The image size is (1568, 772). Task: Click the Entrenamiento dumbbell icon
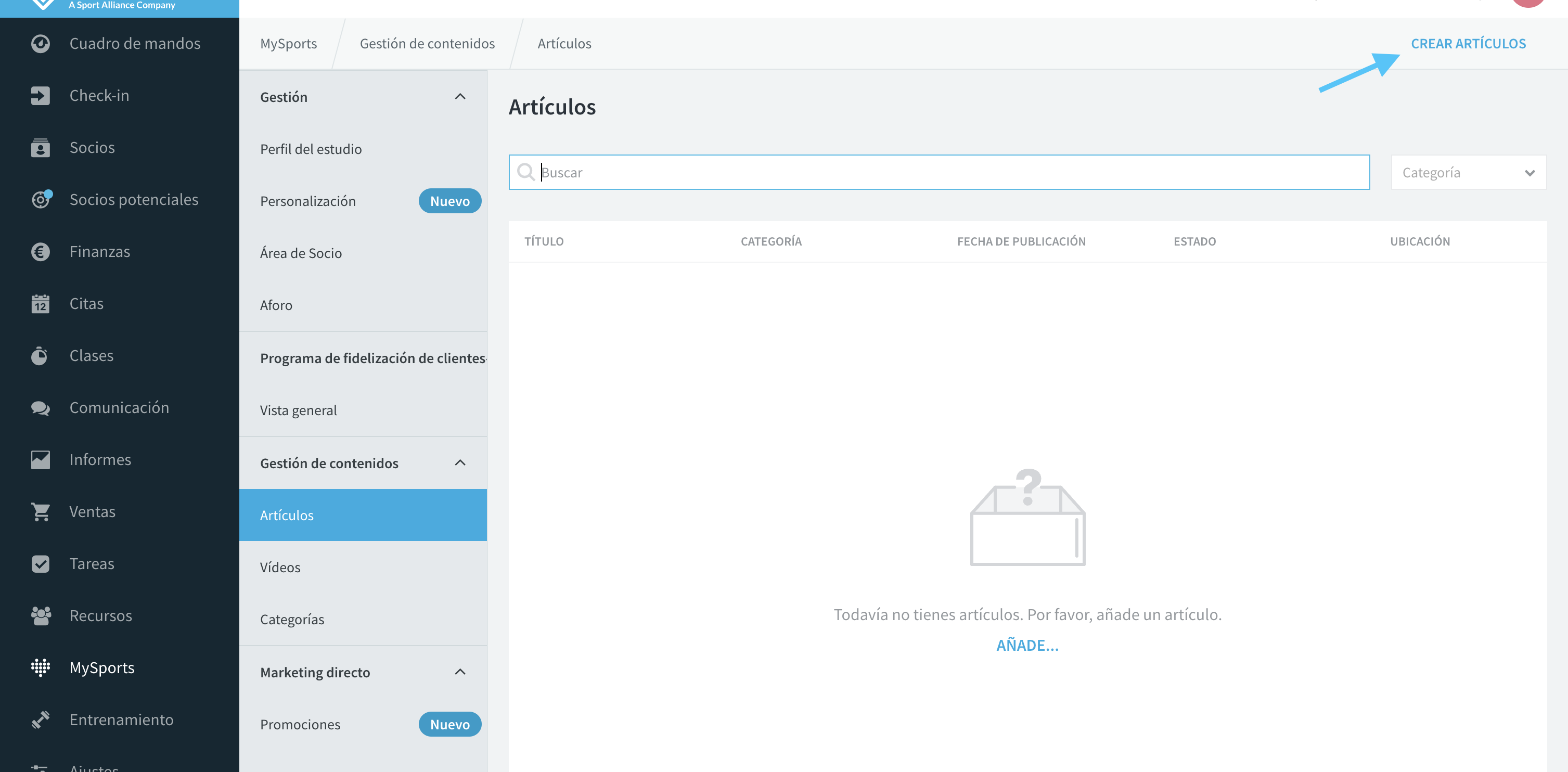pyautogui.click(x=40, y=719)
